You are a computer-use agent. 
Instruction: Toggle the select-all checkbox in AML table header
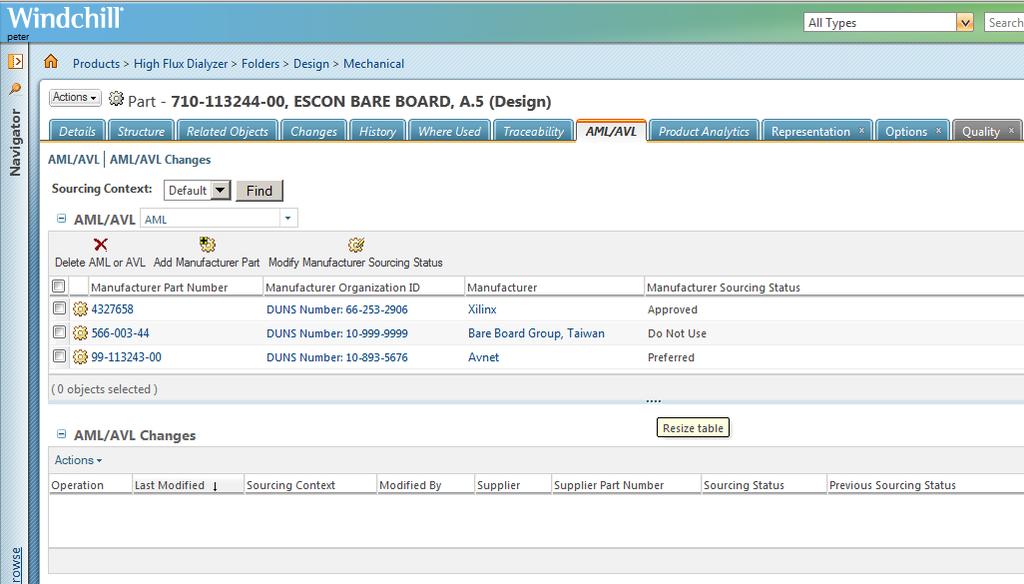click(x=59, y=285)
